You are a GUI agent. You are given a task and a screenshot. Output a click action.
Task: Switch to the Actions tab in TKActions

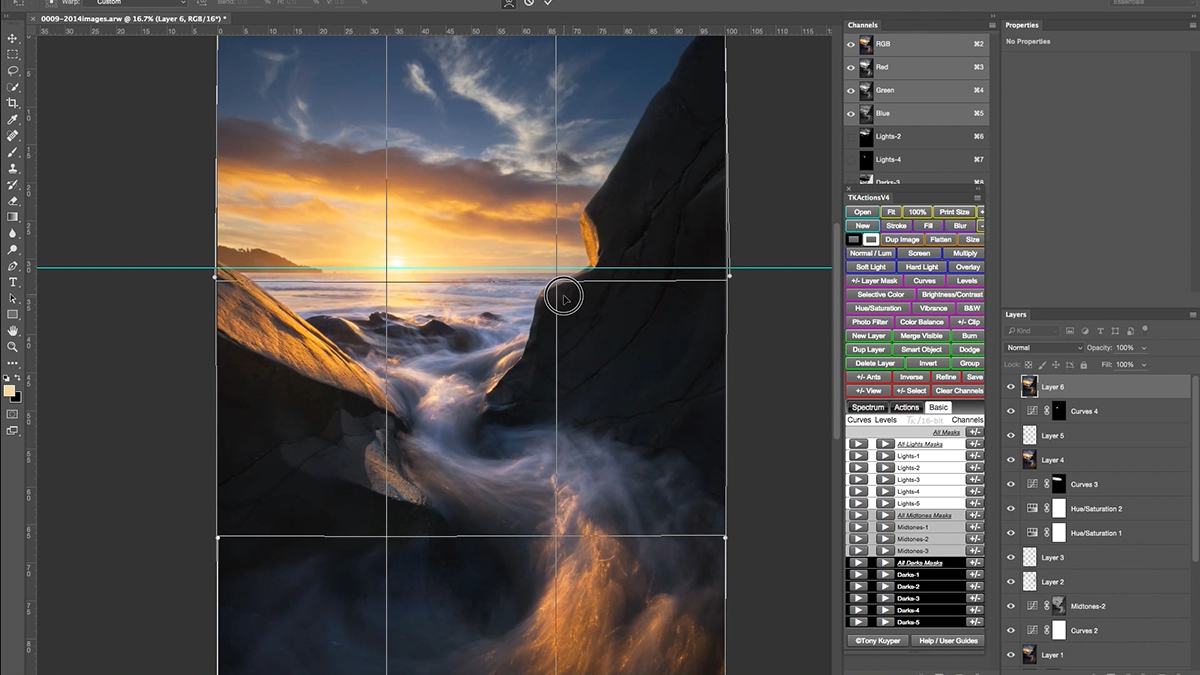(906, 407)
